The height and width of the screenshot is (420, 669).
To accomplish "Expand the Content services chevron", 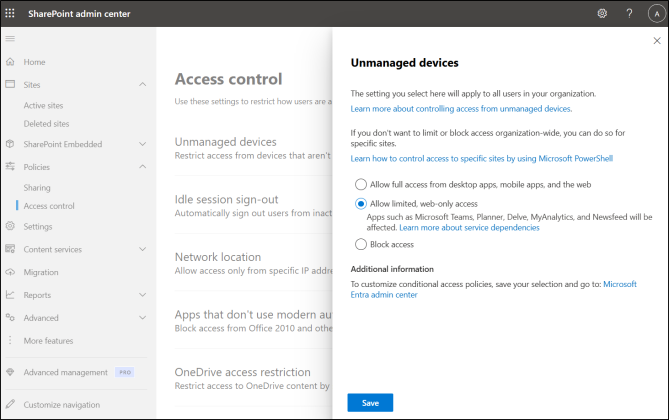I will coord(143,249).
